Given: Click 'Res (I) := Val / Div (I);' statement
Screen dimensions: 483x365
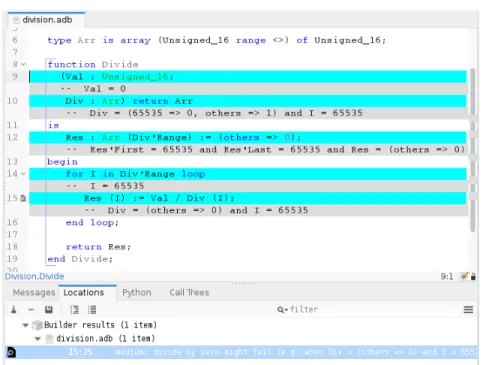Looking at the screenshot, I should pyautogui.click(x=159, y=198).
